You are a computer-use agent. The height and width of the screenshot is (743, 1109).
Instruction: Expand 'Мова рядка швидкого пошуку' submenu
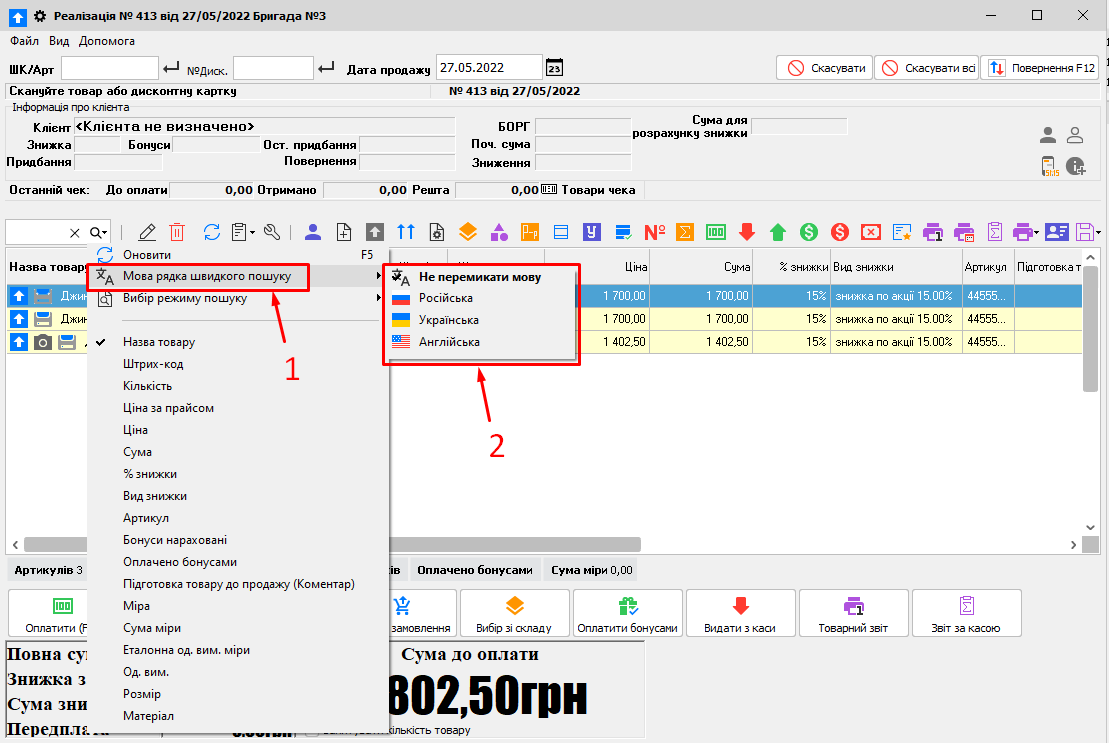tap(207, 276)
